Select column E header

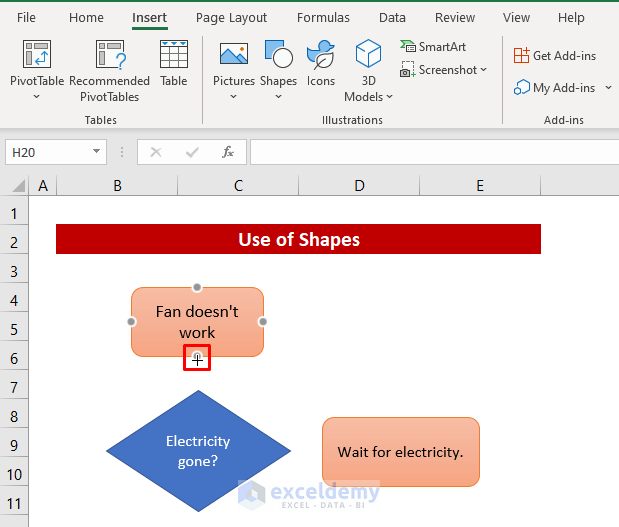pyautogui.click(x=480, y=186)
